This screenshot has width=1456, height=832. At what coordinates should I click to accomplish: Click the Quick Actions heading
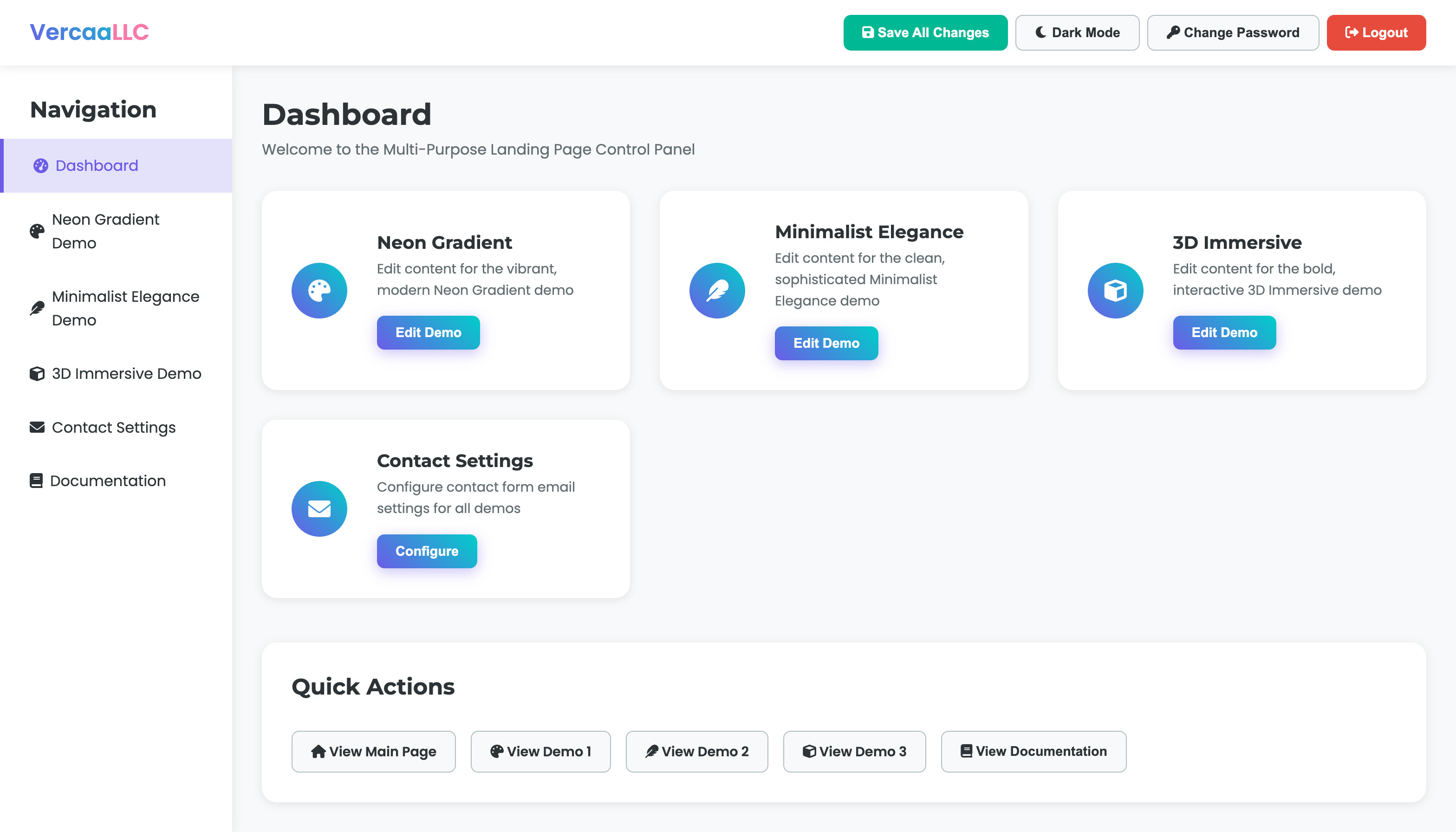(x=373, y=687)
